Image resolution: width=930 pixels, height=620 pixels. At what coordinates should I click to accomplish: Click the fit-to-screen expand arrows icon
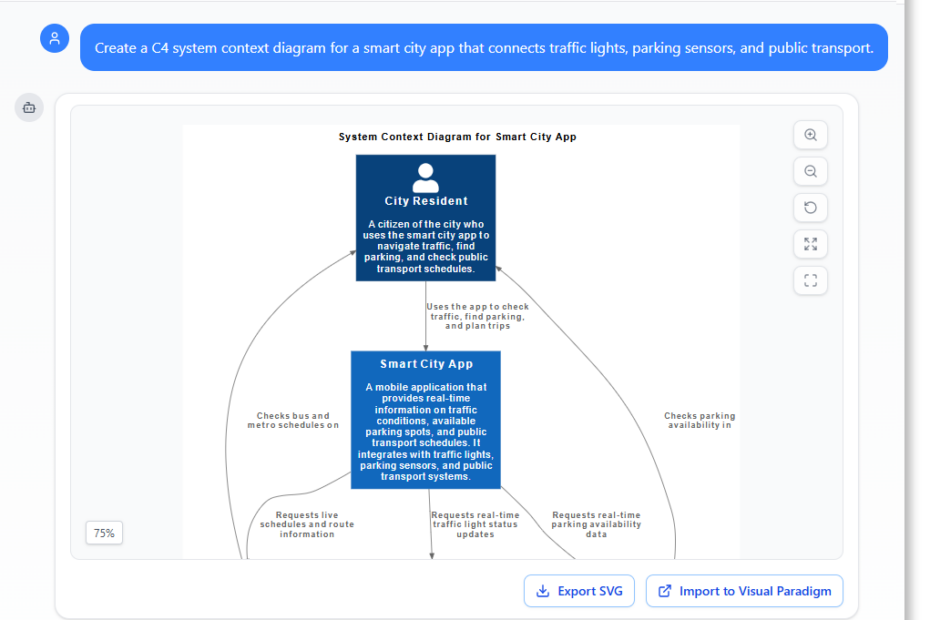pyautogui.click(x=810, y=244)
